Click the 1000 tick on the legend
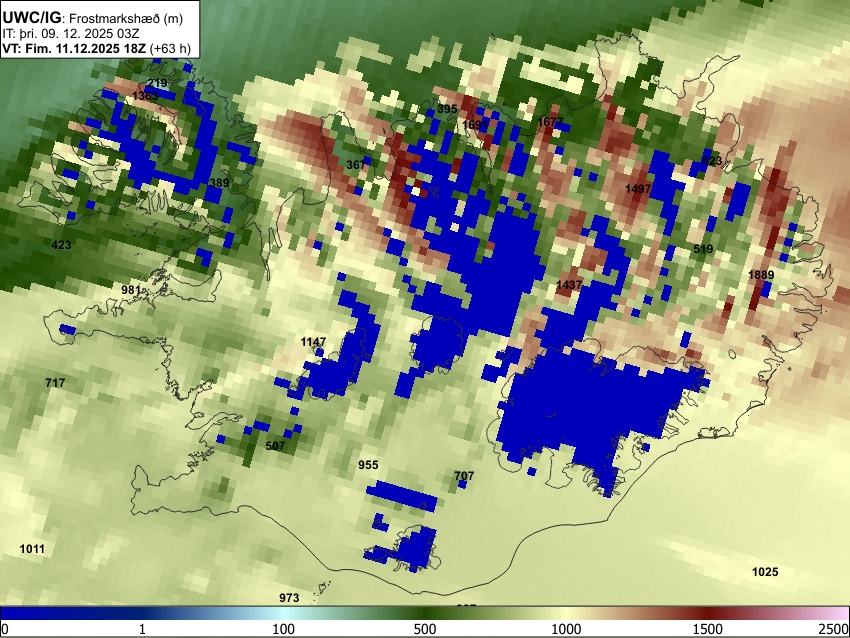Viewport: 850px width, 638px height. (x=566, y=629)
